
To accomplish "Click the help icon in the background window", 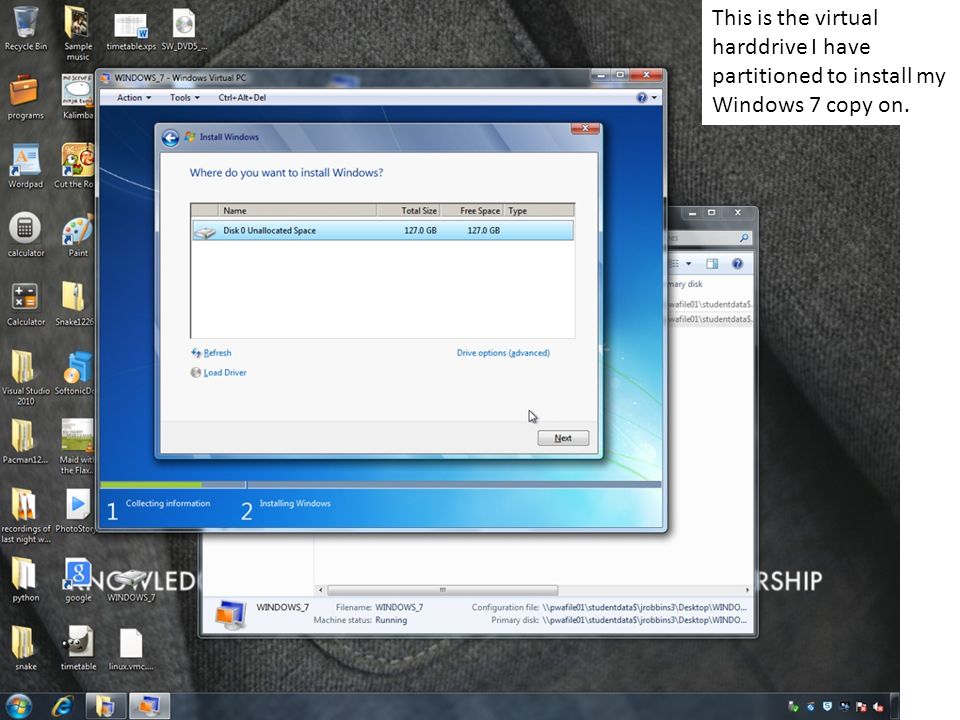I will tap(738, 264).
